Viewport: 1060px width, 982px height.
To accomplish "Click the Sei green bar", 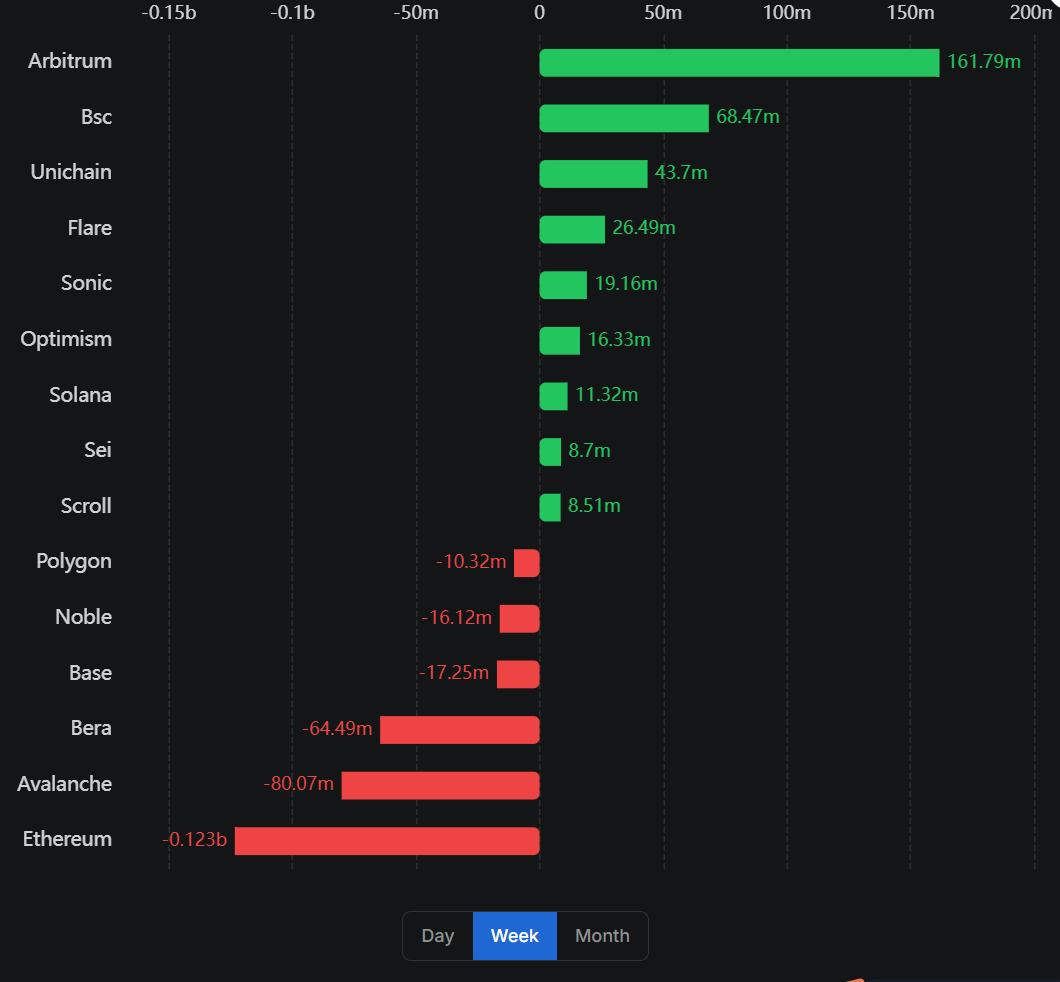I will coord(550,451).
